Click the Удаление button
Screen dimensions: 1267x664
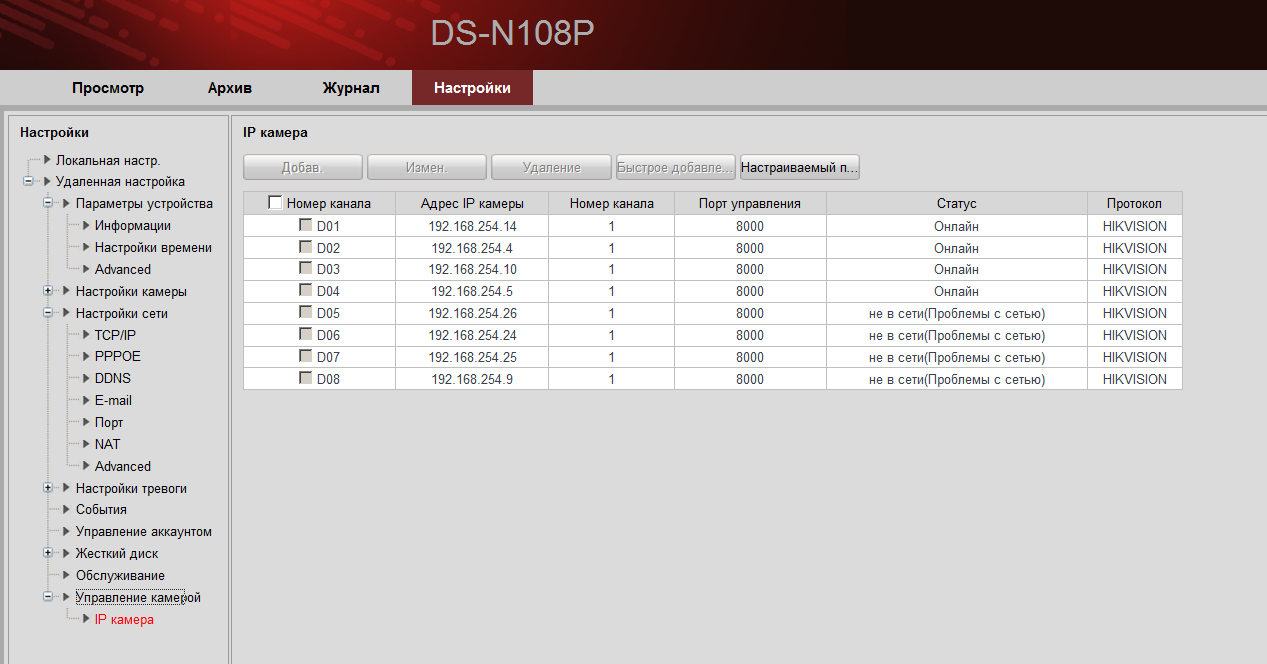point(551,167)
